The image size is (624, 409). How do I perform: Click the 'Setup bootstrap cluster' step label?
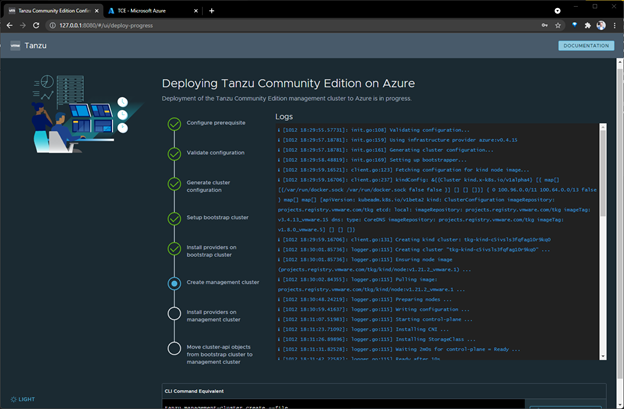(x=217, y=217)
